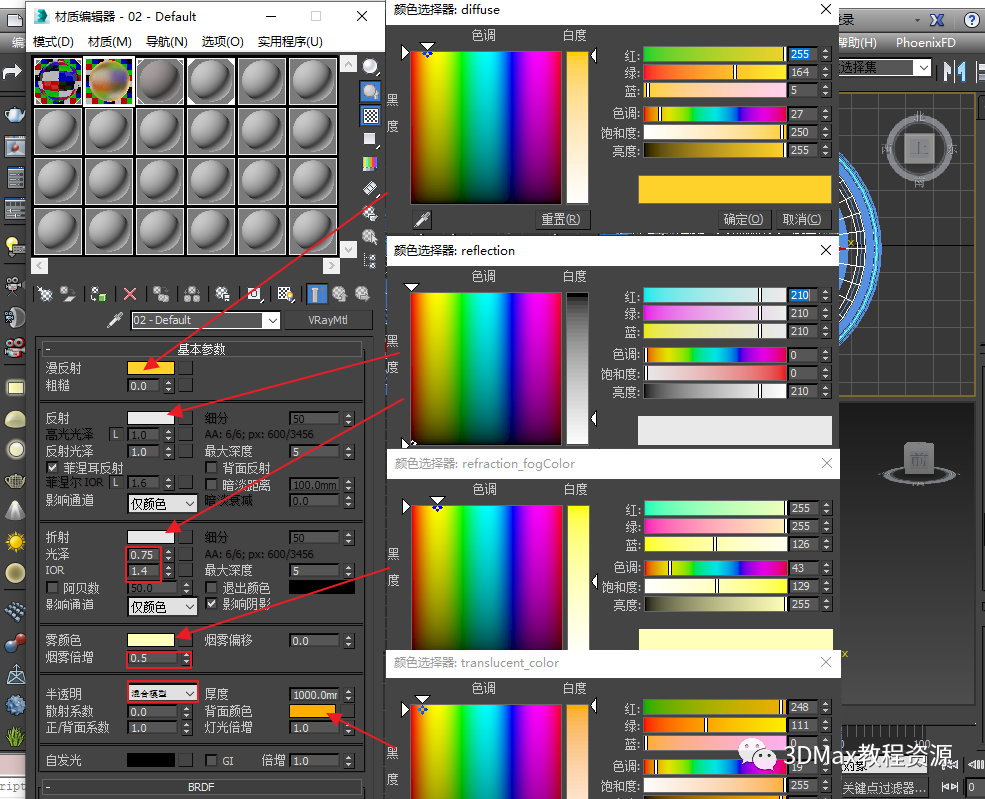Viewport: 985px width, 799px height.
Task: Click the Select by Material icon
Action: click(371, 236)
